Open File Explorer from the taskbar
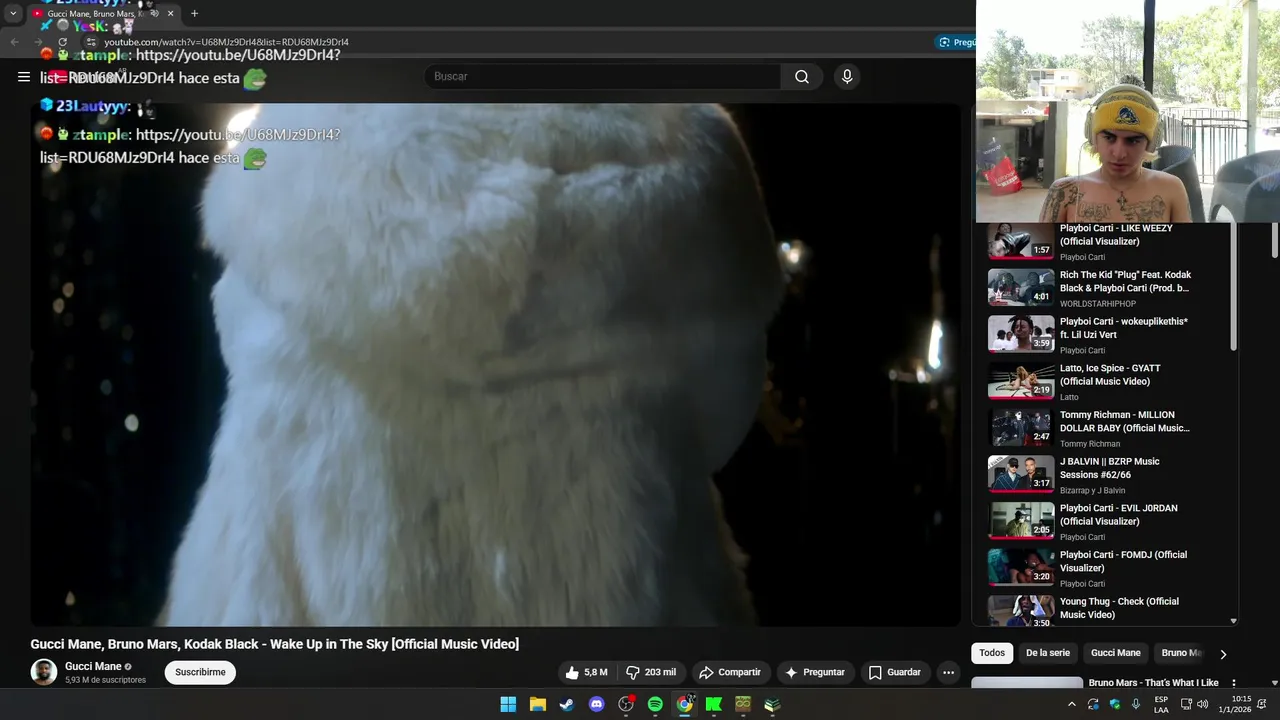The image size is (1280, 720). (537, 704)
